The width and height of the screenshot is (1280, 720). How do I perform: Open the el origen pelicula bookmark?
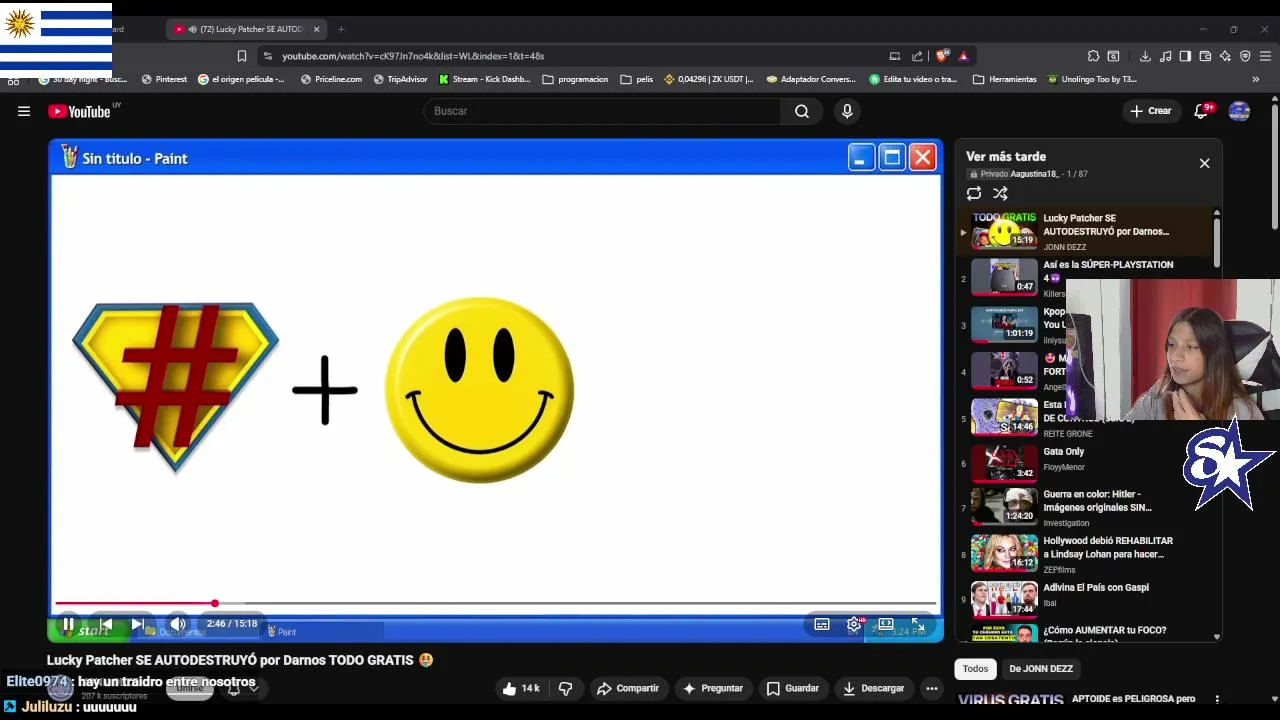242,79
